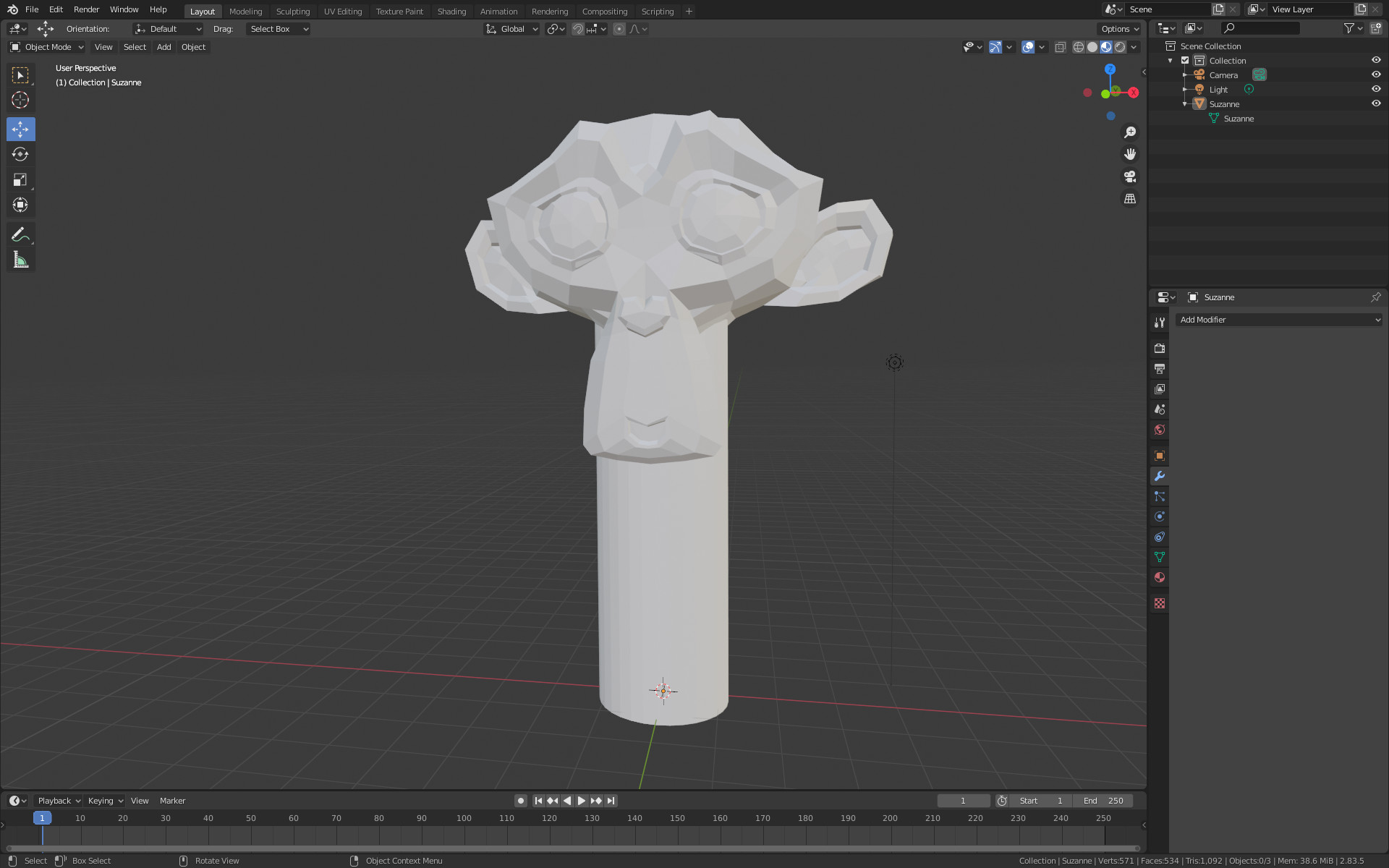Screen dimensions: 1389x868
Task: Hide the Camera object in outliner
Action: [1376, 75]
